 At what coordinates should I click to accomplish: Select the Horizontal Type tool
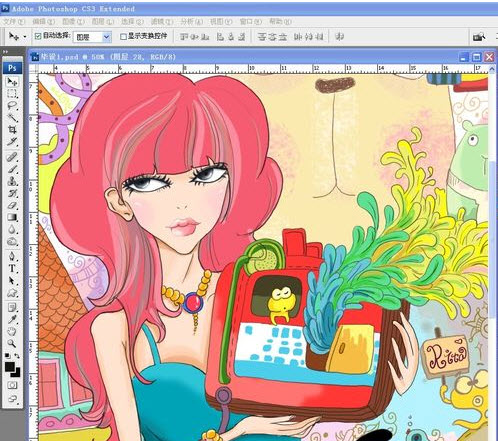click(x=12, y=269)
